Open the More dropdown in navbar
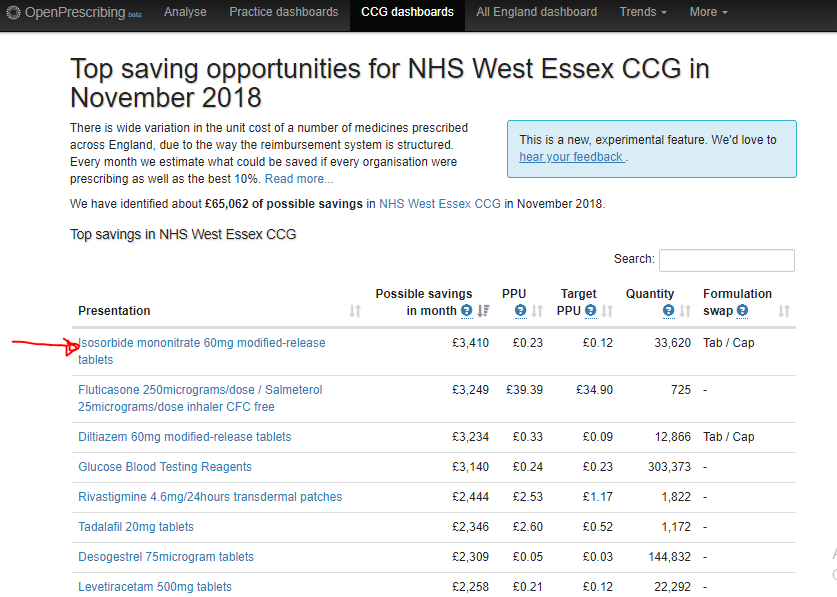The image size is (837, 597). click(708, 12)
